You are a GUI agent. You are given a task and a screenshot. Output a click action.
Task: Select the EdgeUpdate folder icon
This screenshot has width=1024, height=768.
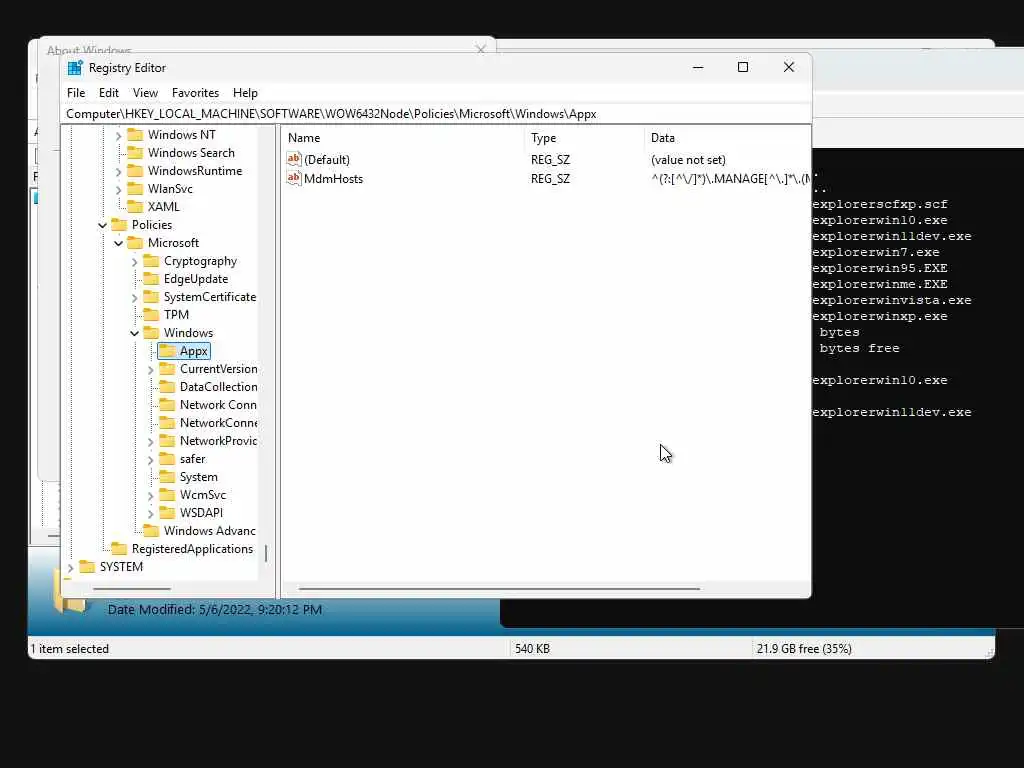tap(151, 279)
